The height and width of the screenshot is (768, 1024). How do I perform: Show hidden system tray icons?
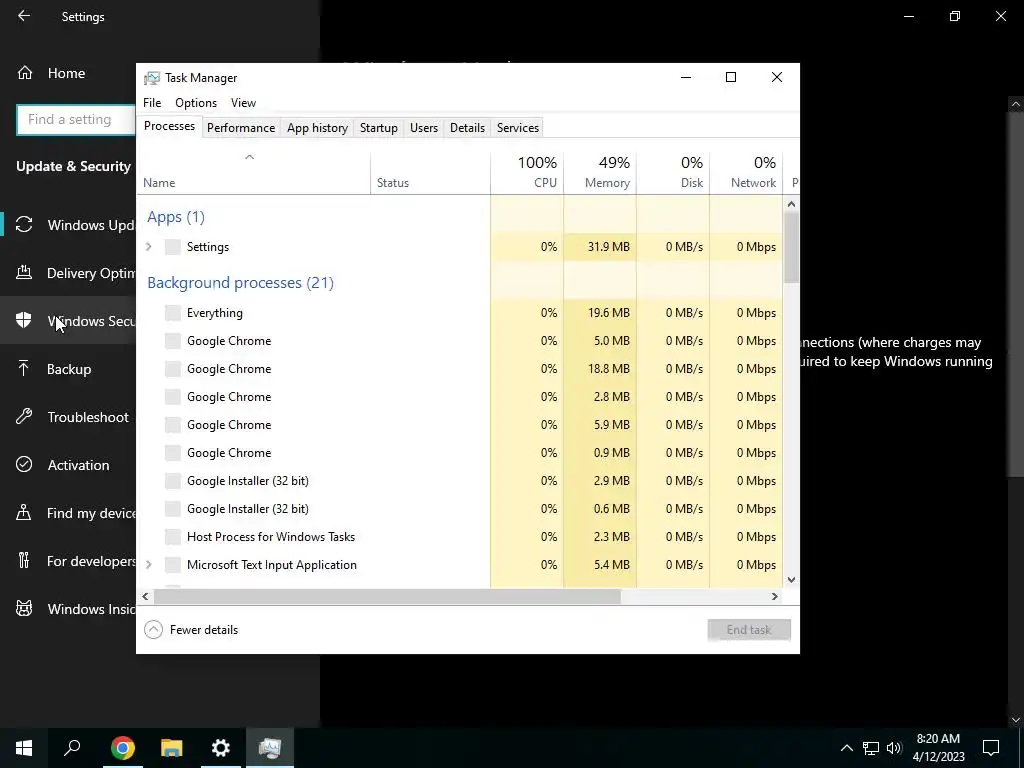(846, 748)
